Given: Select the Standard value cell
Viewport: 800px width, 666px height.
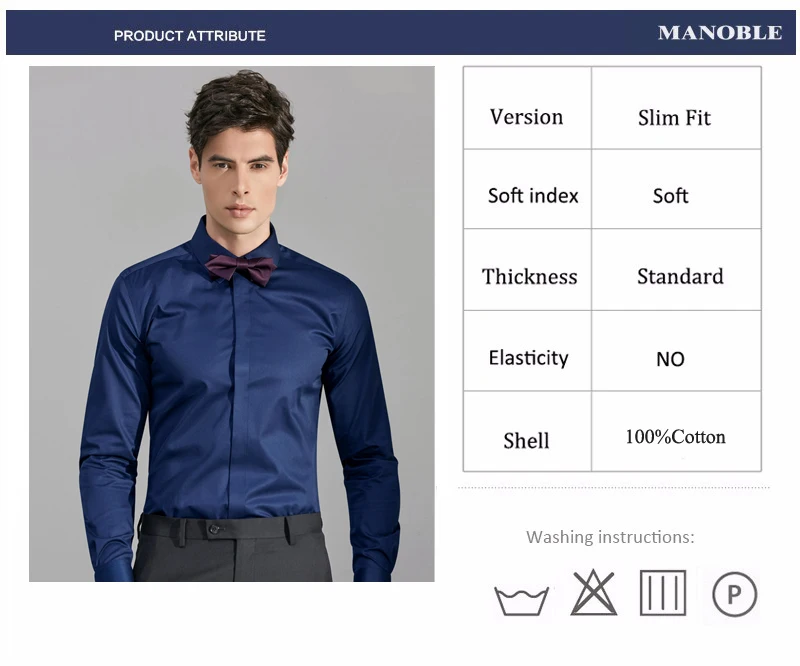Looking at the screenshot, I should click(x=676, y=270).
